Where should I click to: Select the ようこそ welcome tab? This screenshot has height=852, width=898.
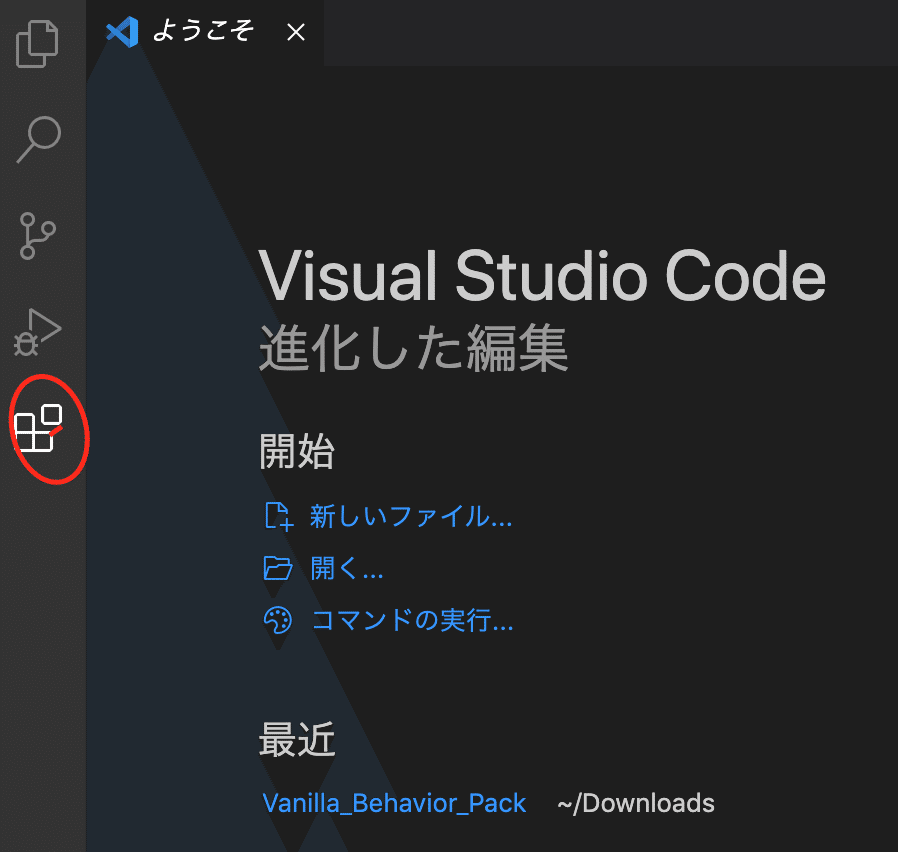[204, 32]
